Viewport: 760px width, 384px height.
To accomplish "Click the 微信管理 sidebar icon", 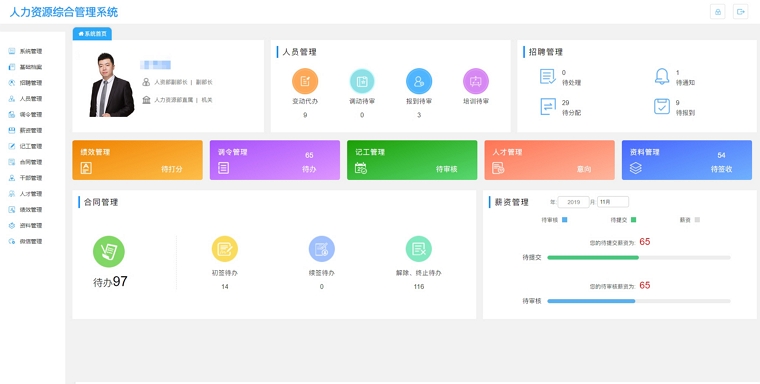I will [x=12, y=241].
